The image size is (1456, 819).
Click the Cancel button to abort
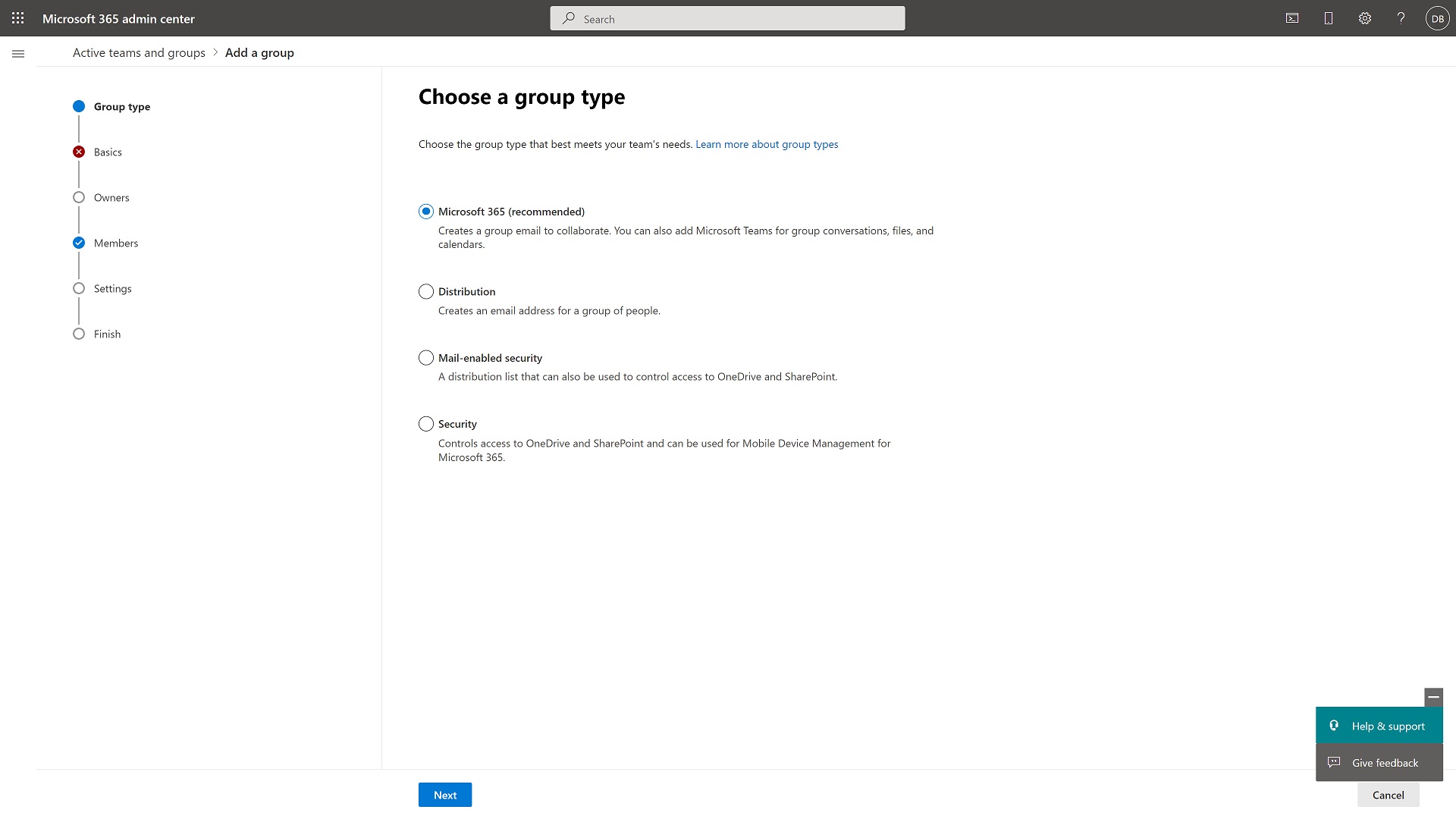point(1388,794)
